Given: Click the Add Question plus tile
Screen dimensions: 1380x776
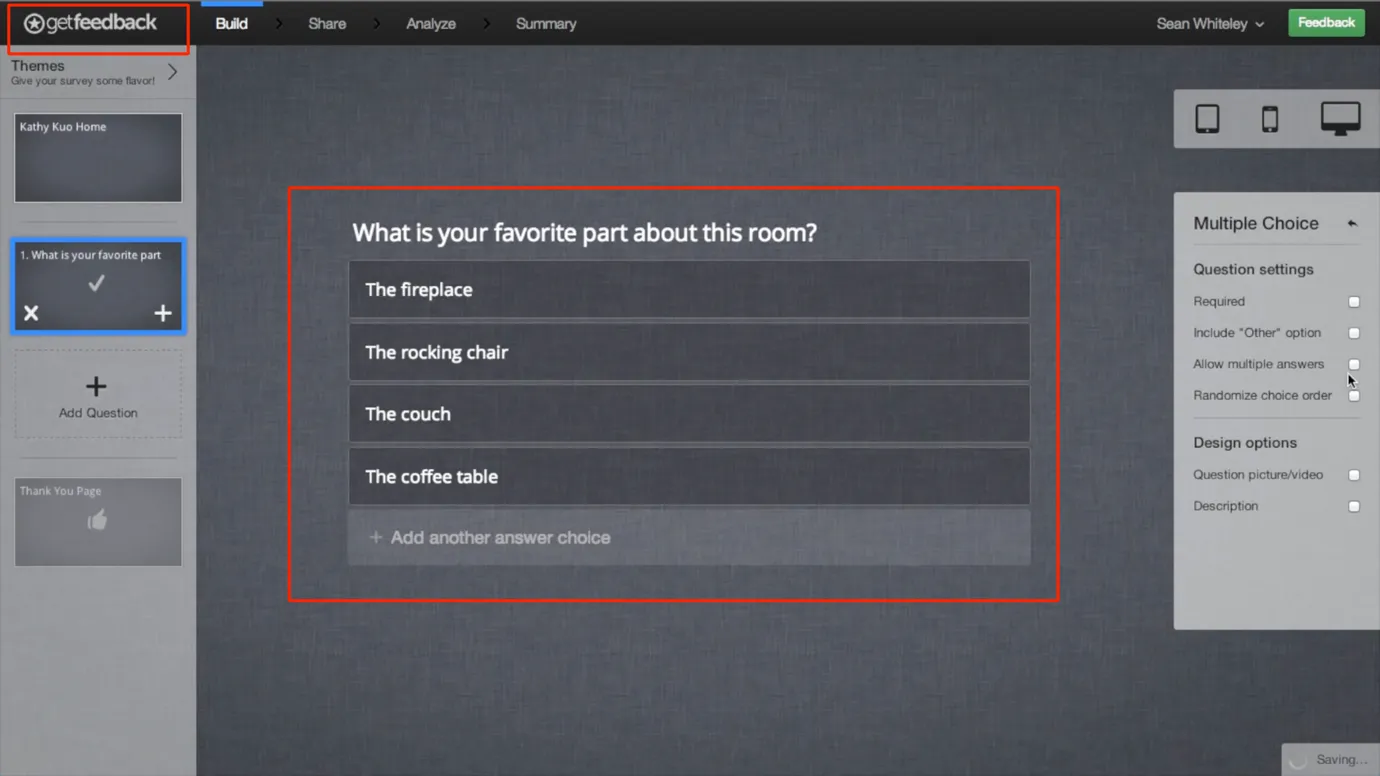Looking at the screenshot, I should click(x=97, y=396).
